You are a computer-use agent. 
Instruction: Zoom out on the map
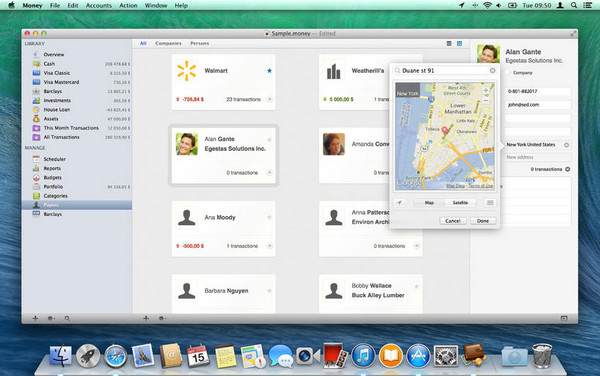486,100
